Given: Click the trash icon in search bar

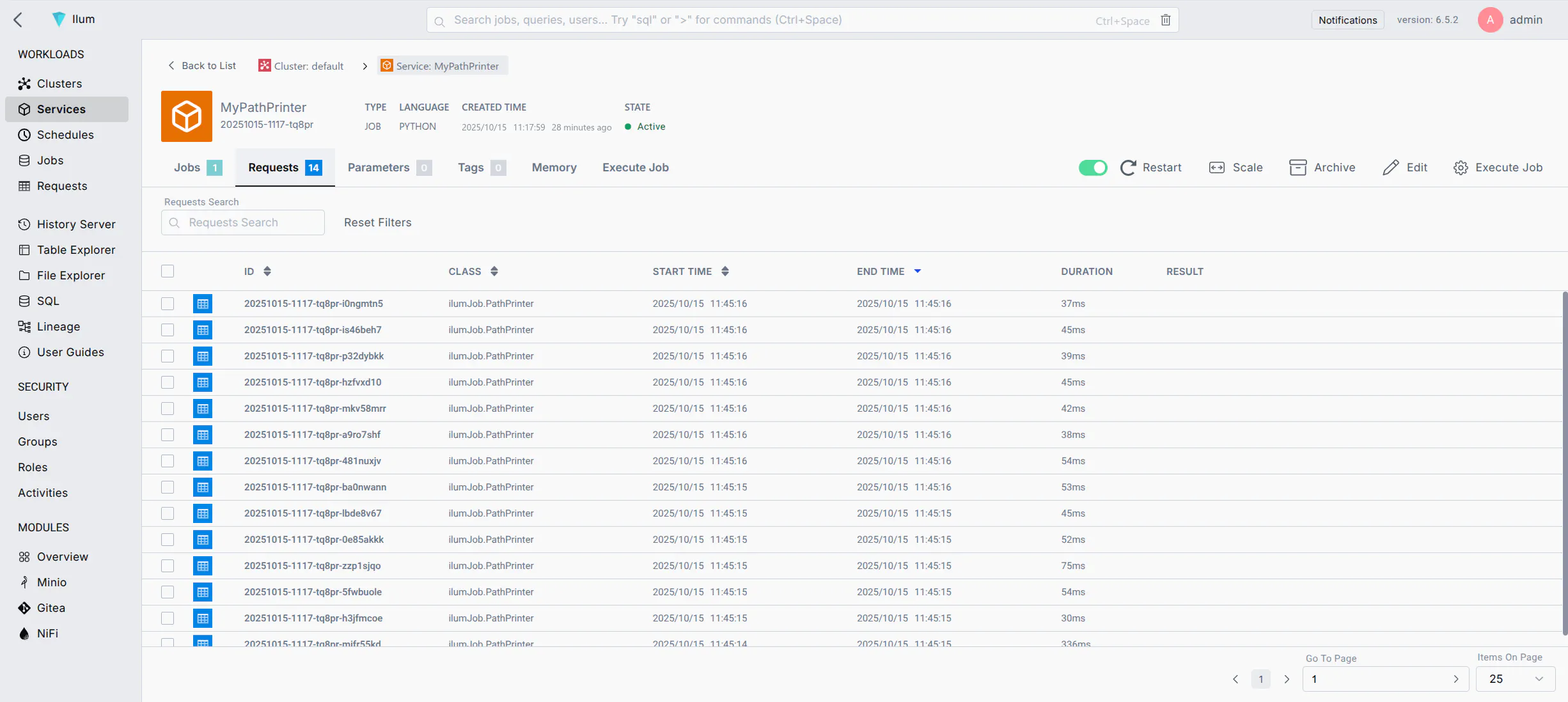Looking at the screenshot, I should [1166, 20].
